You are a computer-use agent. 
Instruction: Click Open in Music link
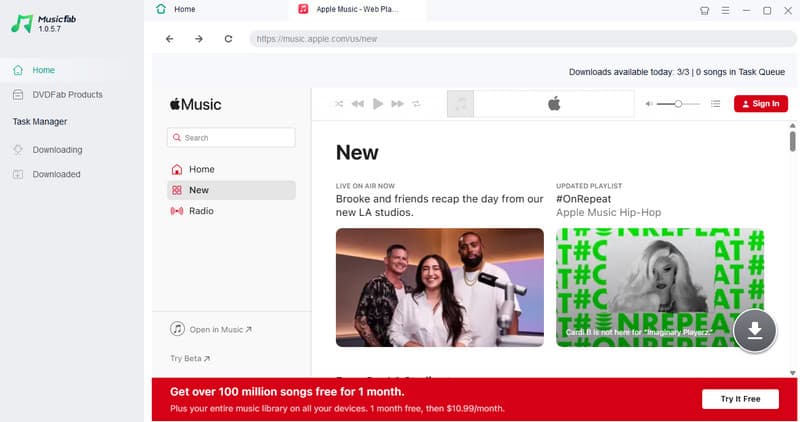[x=211, y=329]
